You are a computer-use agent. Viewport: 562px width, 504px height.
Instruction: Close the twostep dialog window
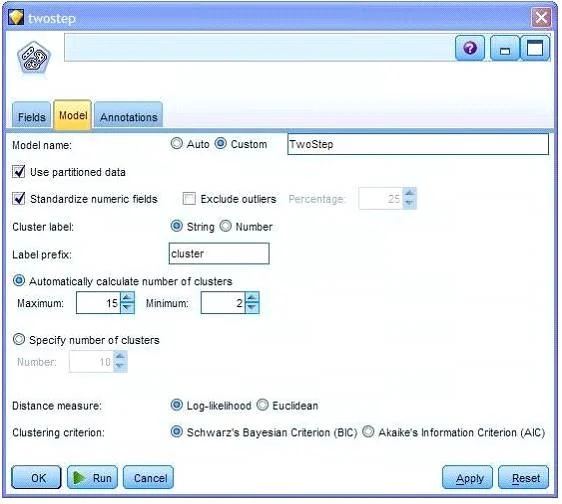[541, 17]
